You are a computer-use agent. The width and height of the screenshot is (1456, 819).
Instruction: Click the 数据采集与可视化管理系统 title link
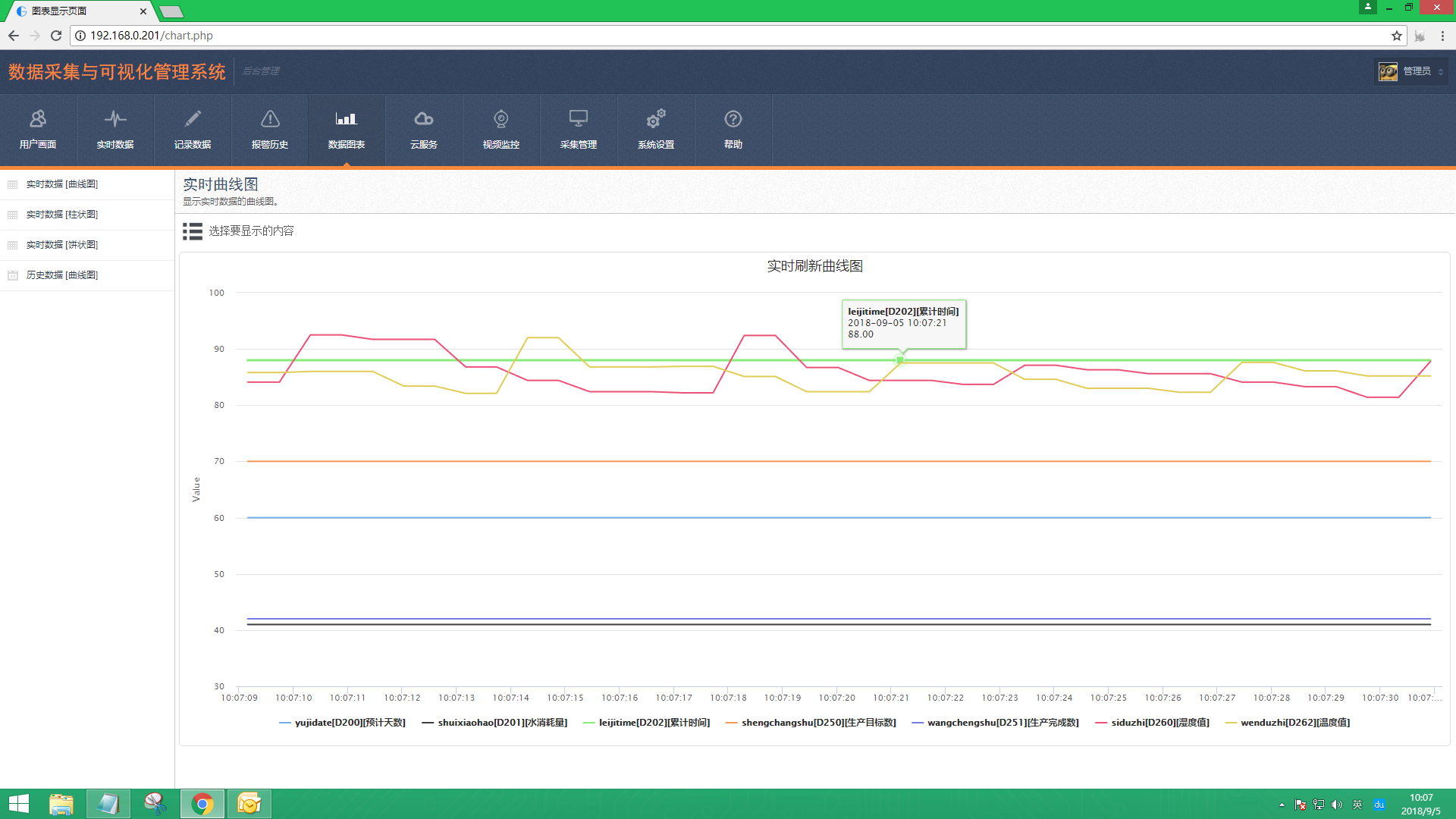coord(117,72)
